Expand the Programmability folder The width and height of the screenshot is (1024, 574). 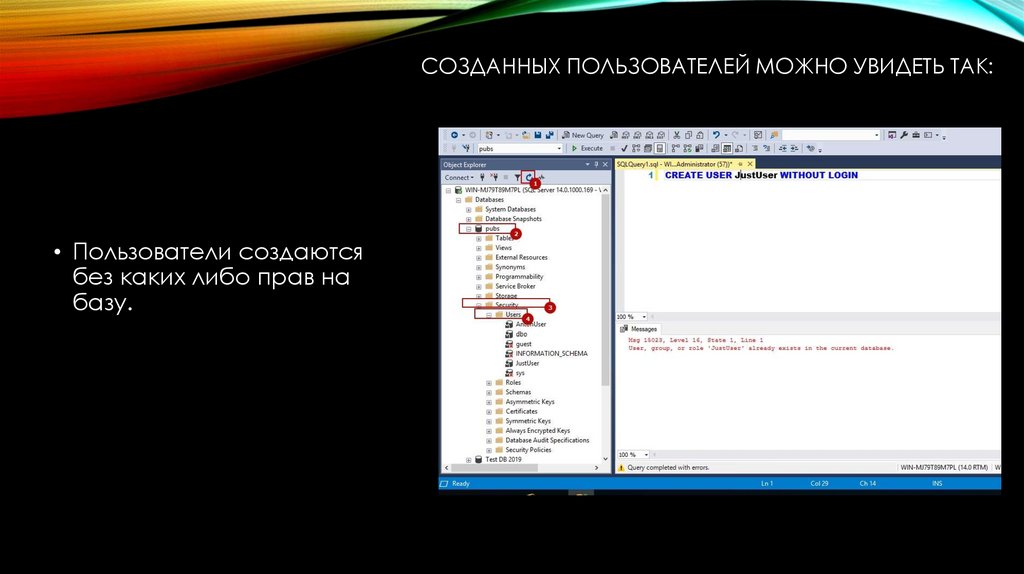479,277
